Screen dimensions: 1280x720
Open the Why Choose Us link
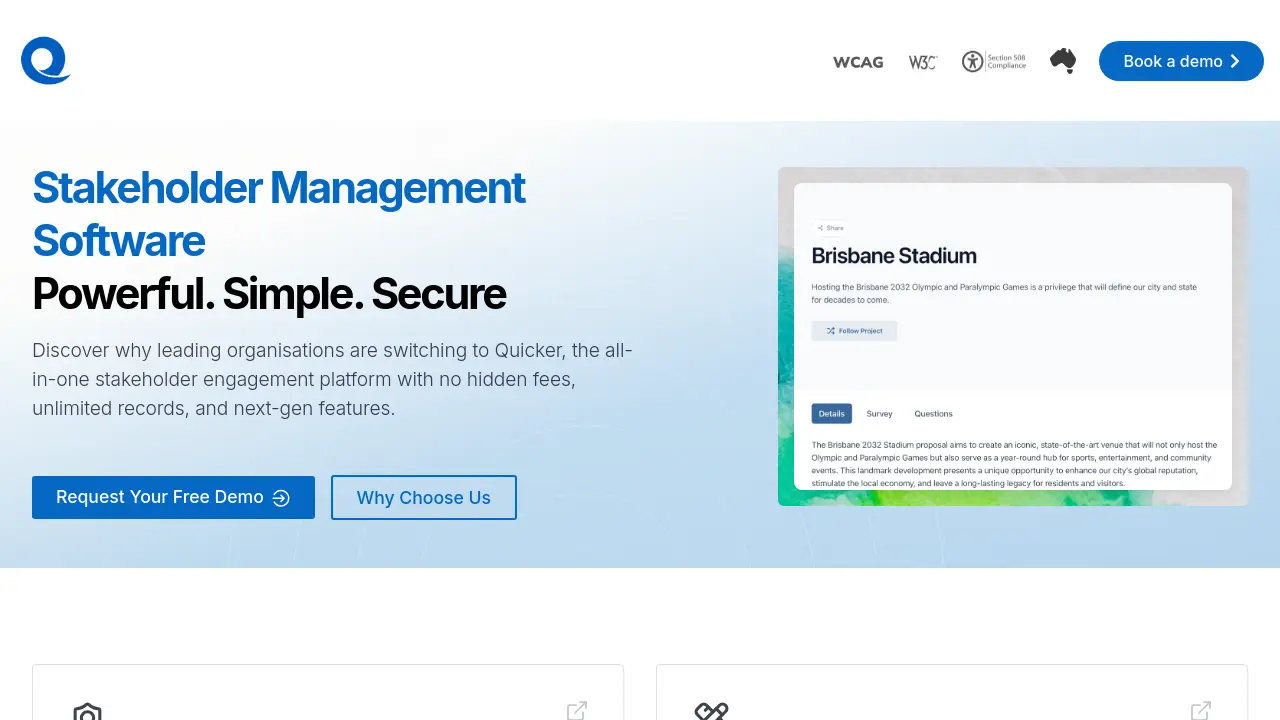point(424,497)
